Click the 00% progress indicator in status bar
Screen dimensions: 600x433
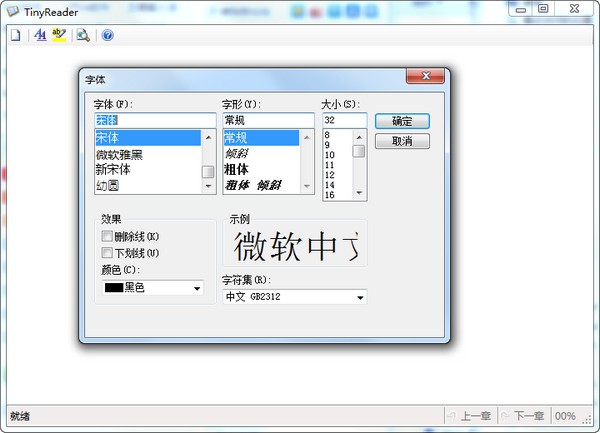[566, 416]
